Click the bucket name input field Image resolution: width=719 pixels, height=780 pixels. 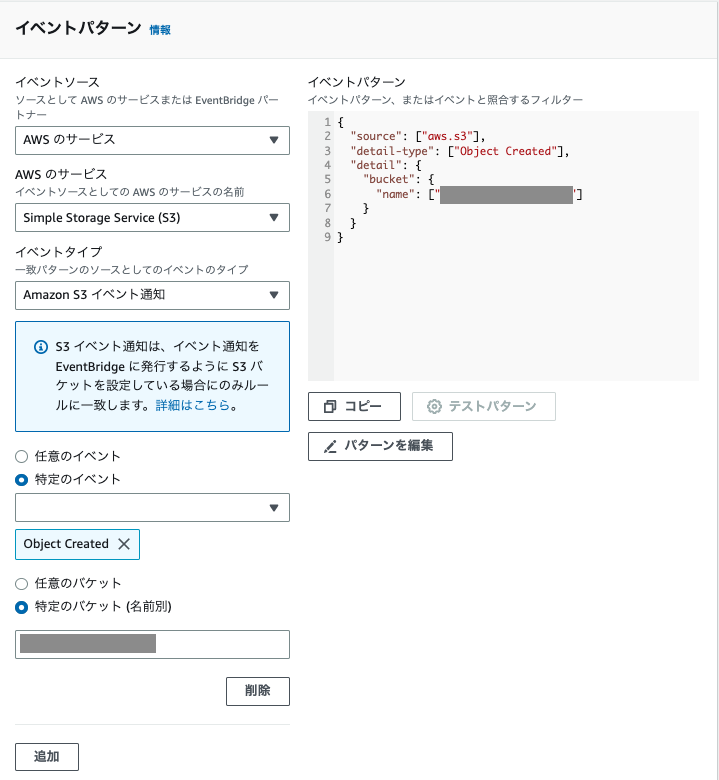click(x=152, y=644)
